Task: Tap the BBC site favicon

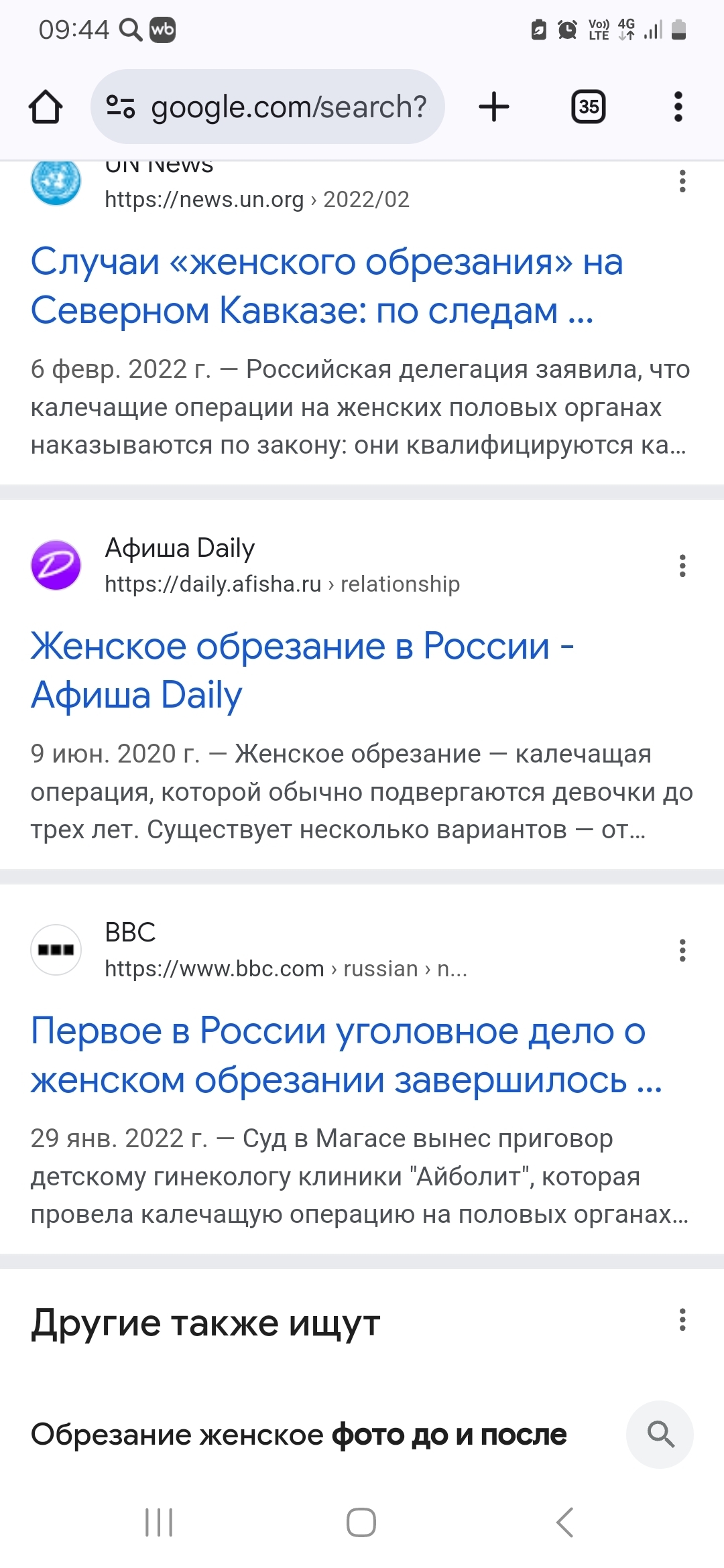Action: 56,950
